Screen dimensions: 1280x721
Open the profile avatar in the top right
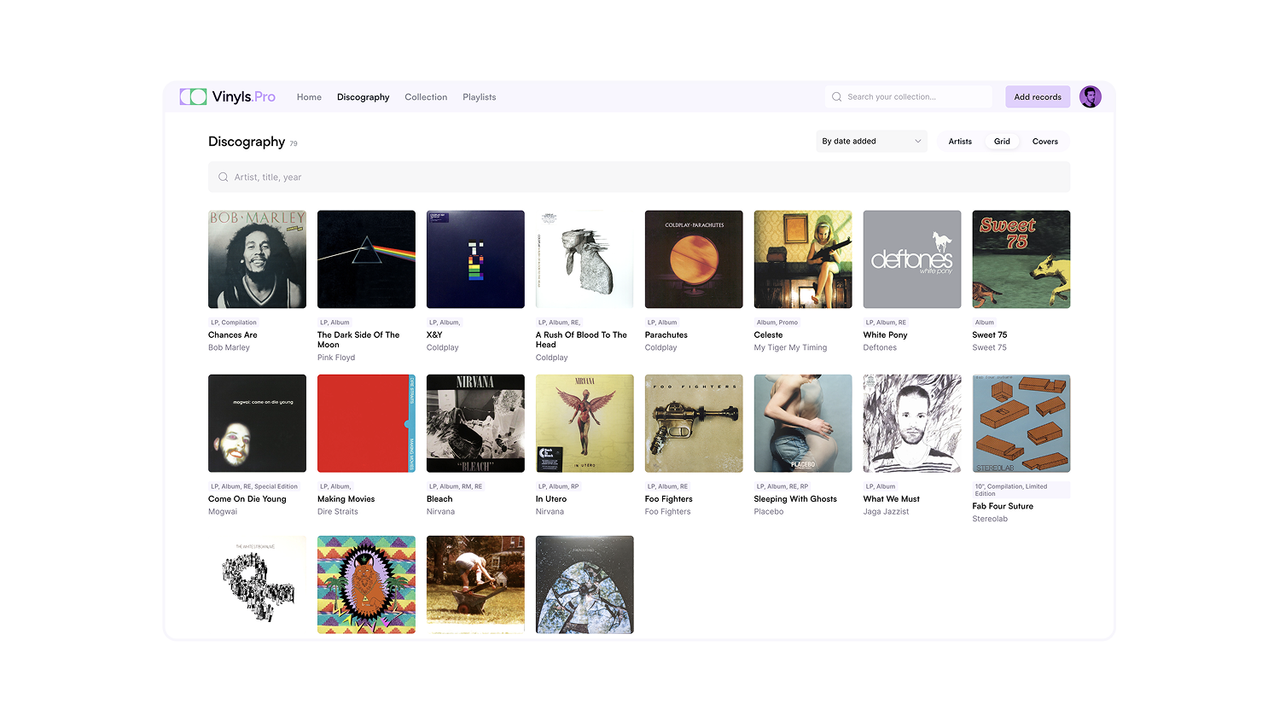(x=1090, y=96)
